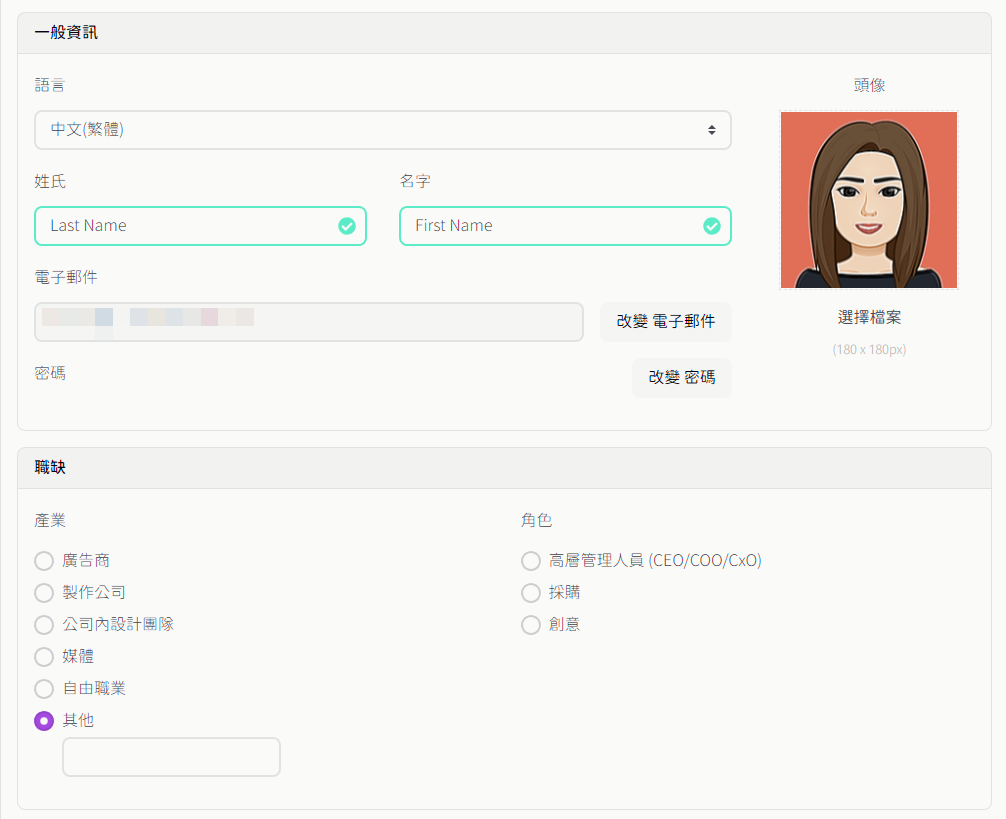
Task: Click the 職缺 section header
Action: pyautogui.click(x=504, y=468)
